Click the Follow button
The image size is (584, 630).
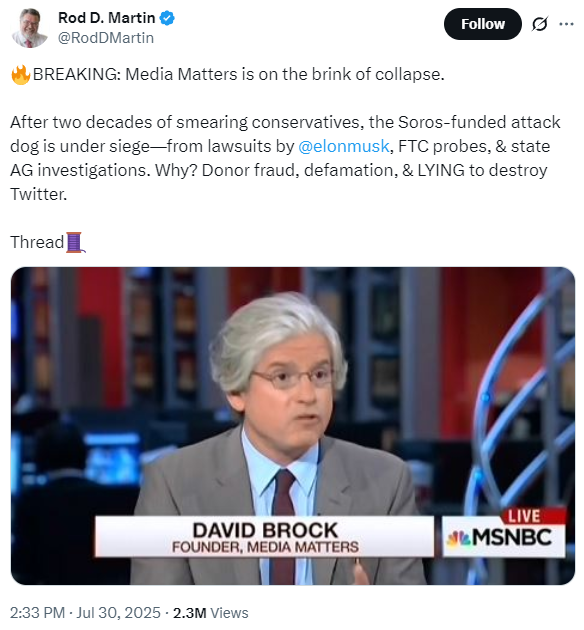pos(482,24)
